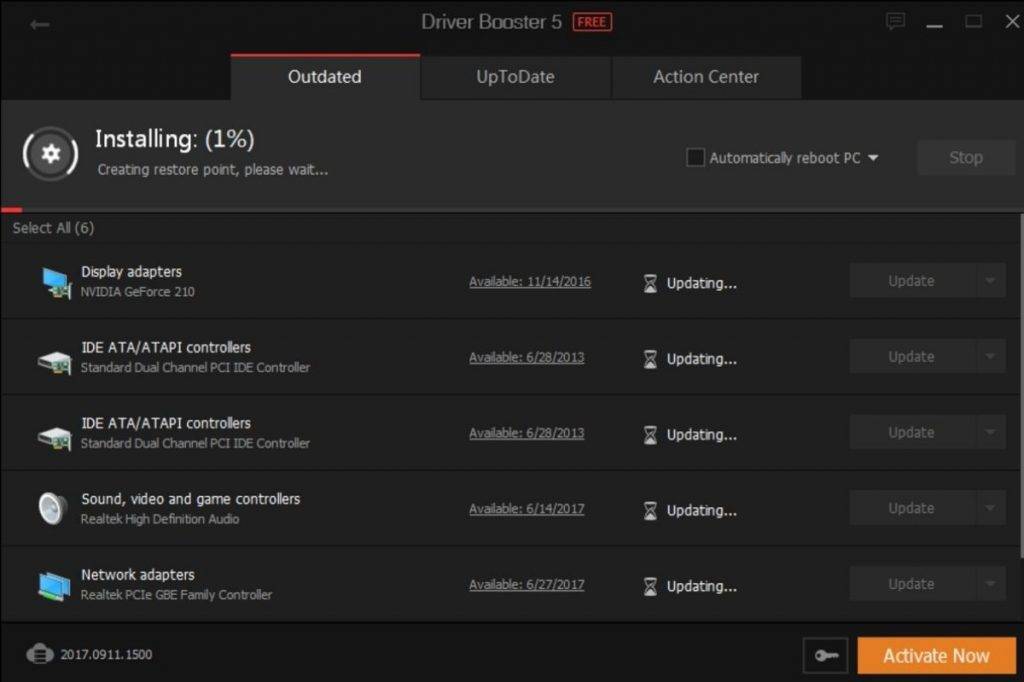
Task: Click the Network adapters device icon
Action: pos(54,585)
